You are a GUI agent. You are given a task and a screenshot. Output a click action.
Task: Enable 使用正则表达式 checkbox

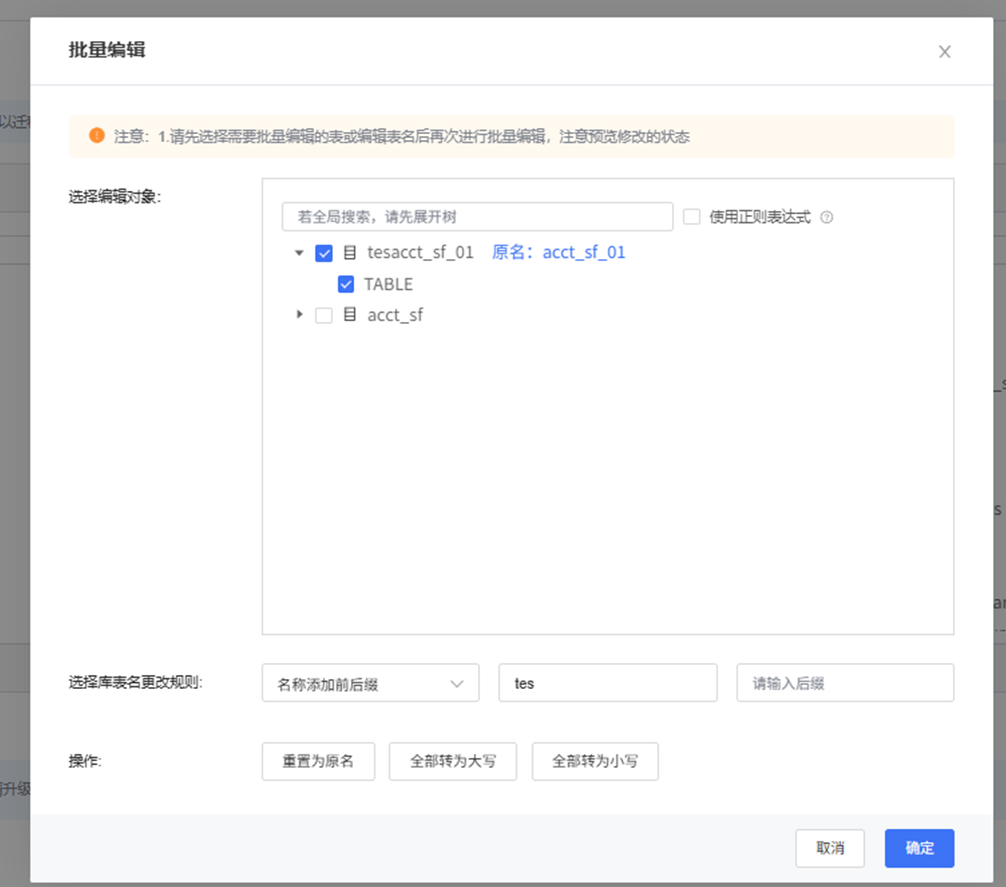pos(692,217)
